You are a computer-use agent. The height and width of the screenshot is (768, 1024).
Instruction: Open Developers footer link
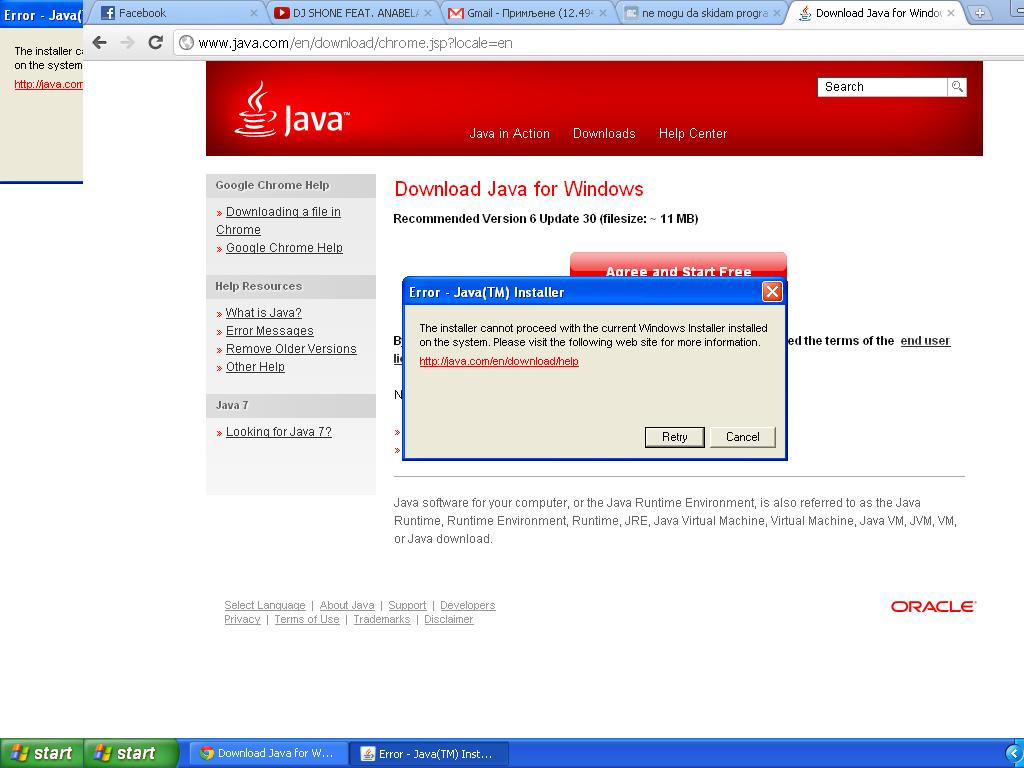point(468,605)
